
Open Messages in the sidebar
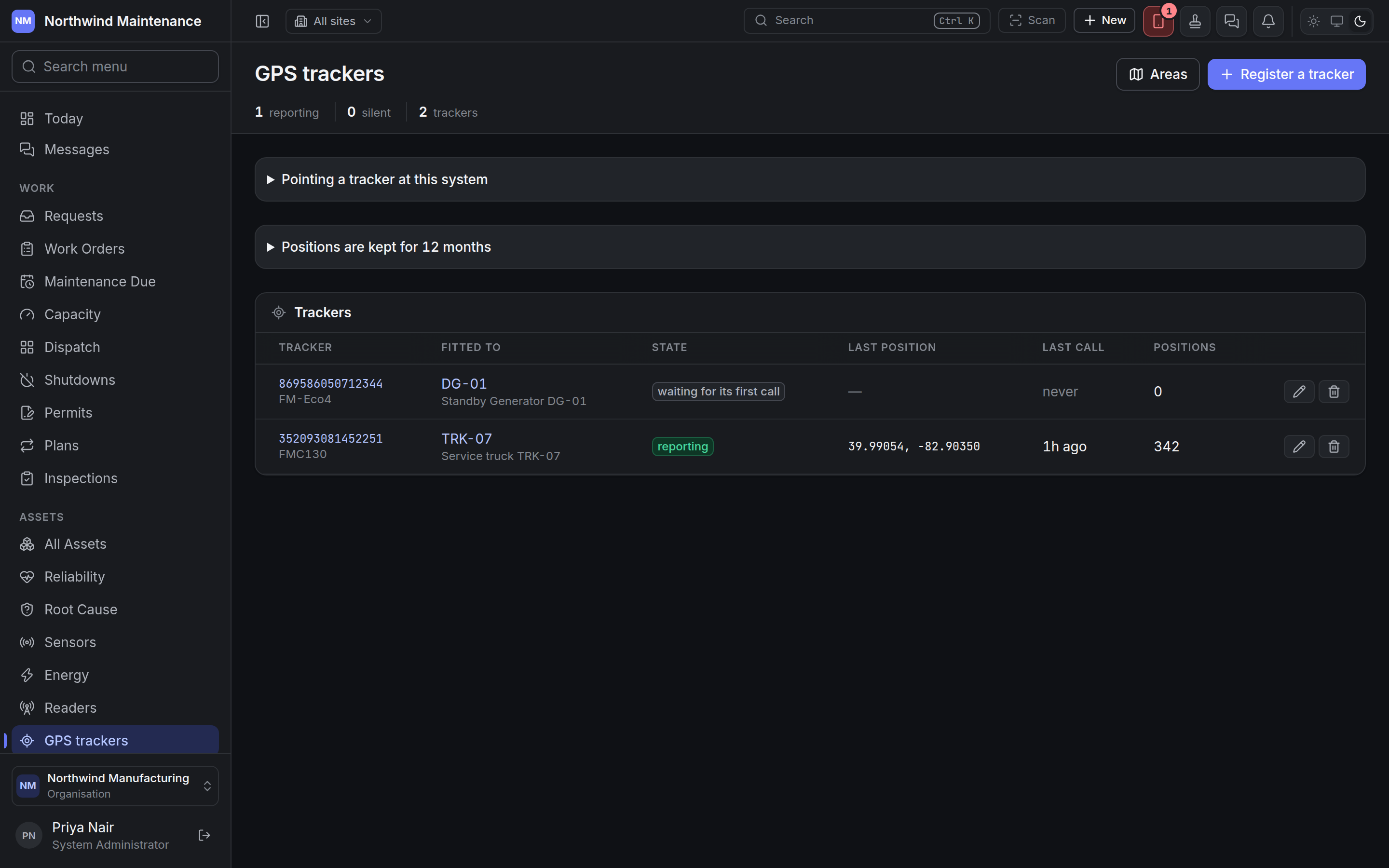click(x=115, y=150)
